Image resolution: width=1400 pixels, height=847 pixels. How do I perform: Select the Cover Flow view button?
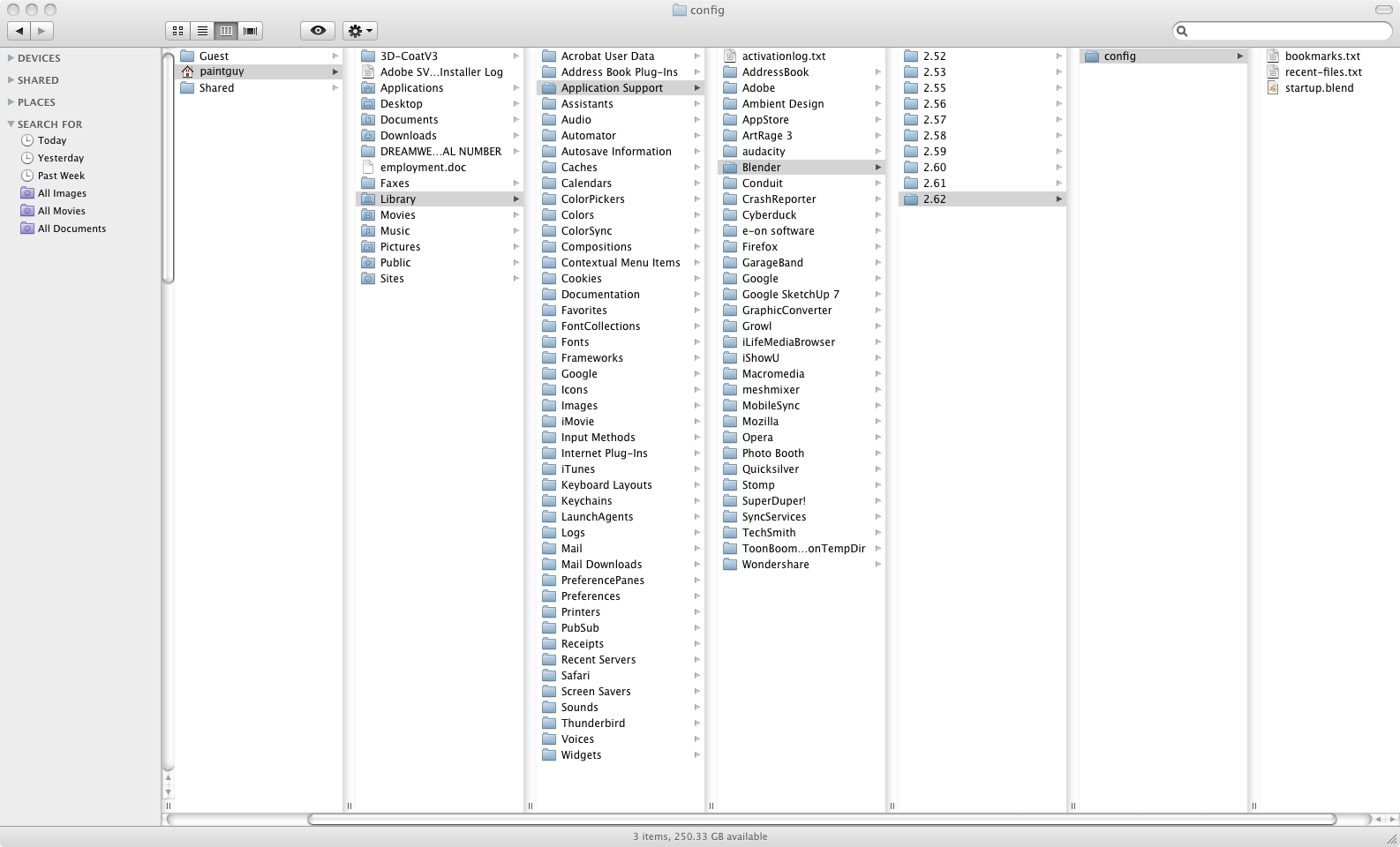251,31
